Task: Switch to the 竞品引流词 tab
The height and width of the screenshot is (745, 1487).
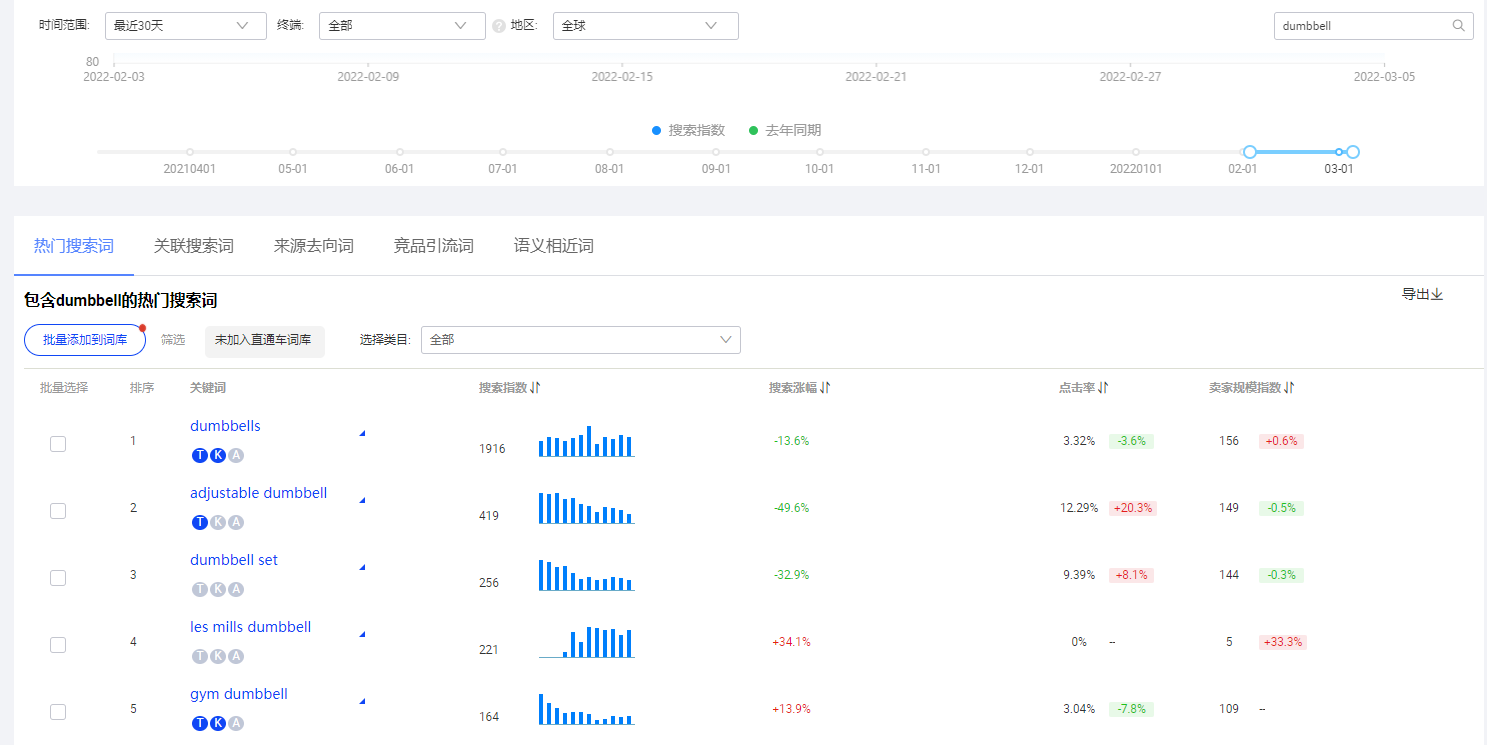Action: coord(433,245)
